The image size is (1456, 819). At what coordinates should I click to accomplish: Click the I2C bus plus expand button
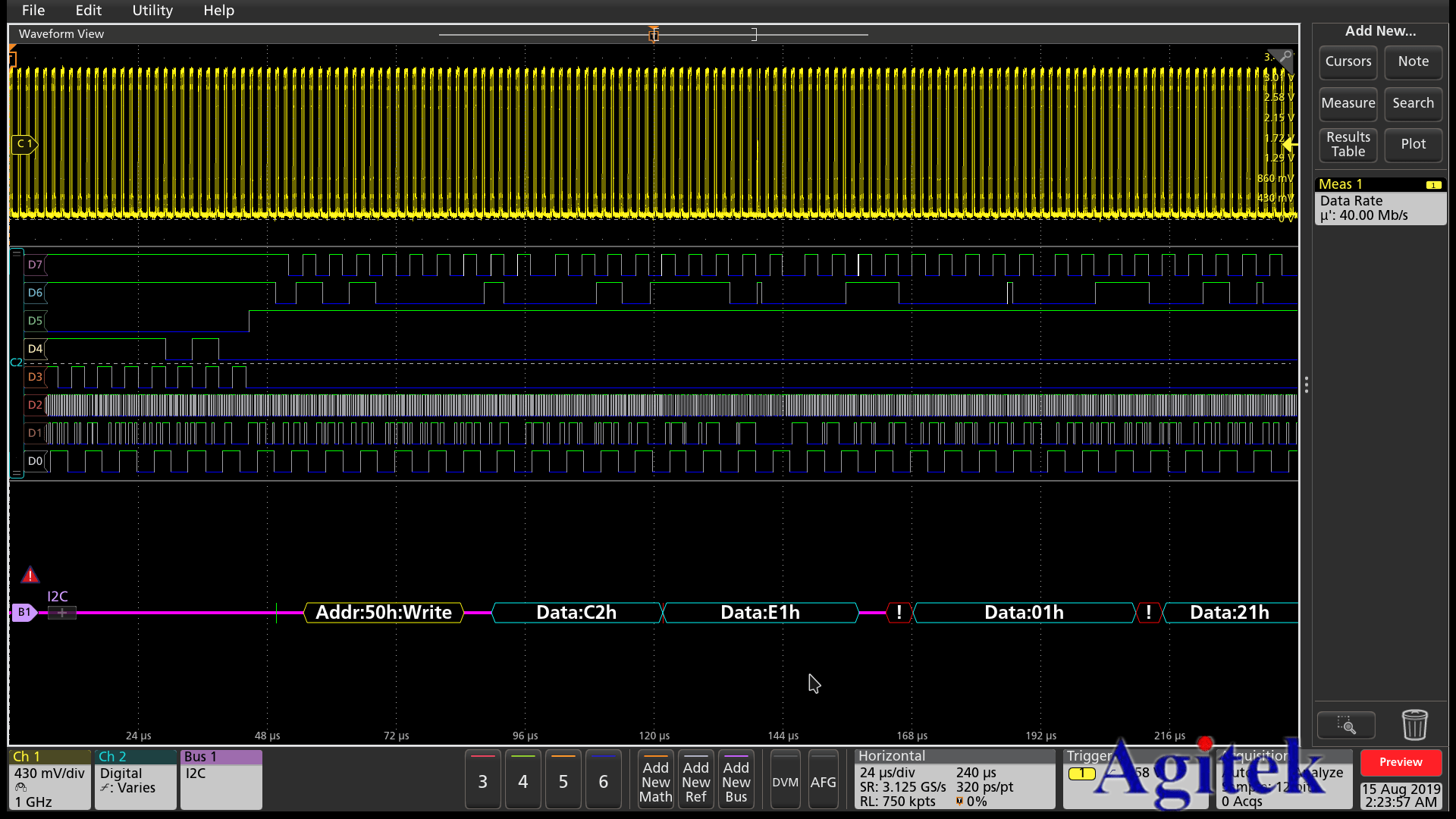click(x=61, y=613)
